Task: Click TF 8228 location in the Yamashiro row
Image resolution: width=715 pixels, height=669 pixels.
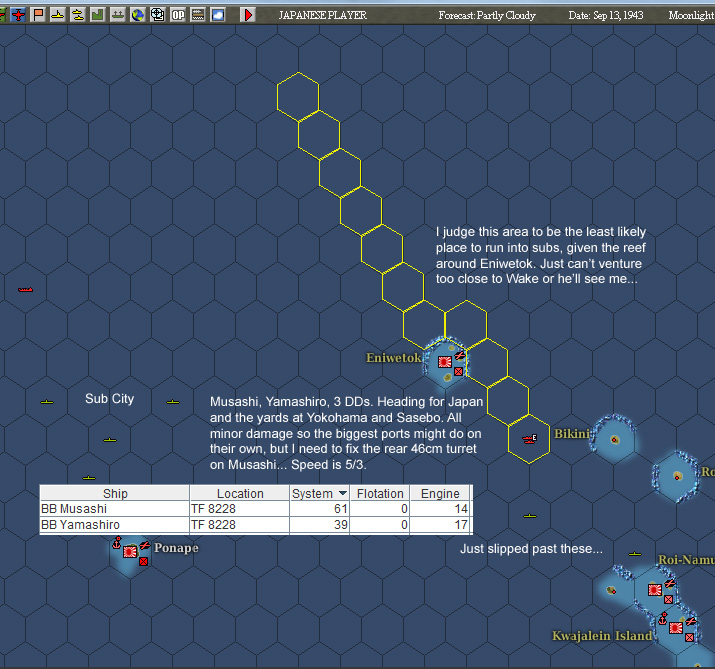Action: click(x=213, y=525)
